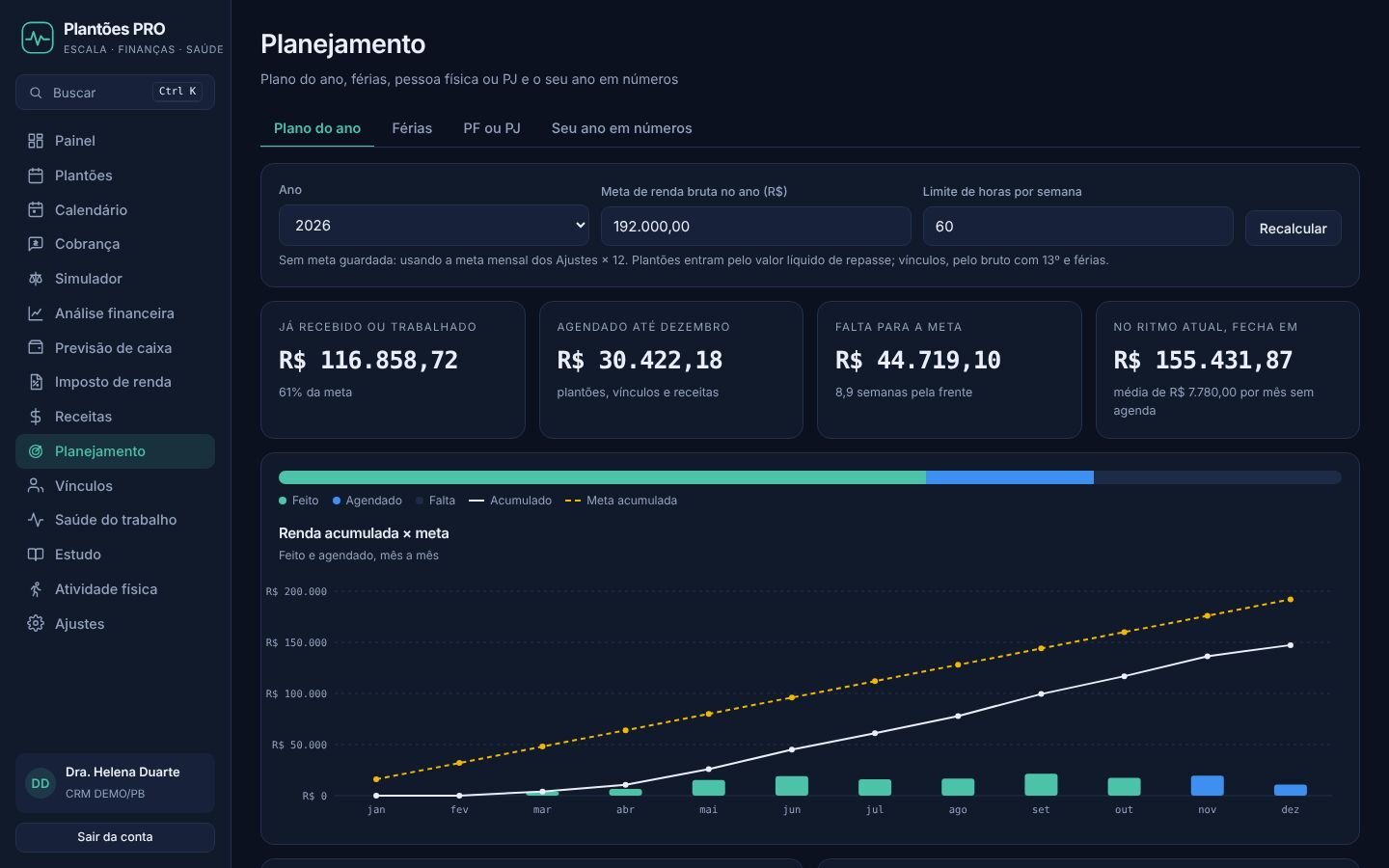Click the green Feito progress bar segment
The image size is (1389, 868).
click(602, 477)
